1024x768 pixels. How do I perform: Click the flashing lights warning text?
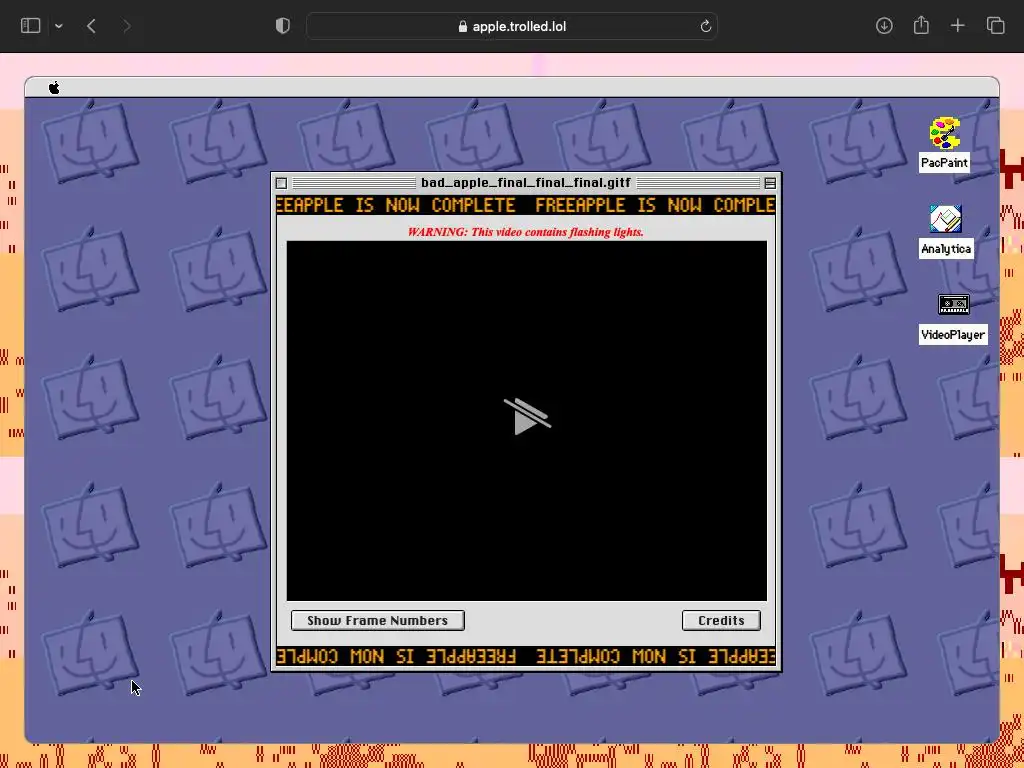(x=526, y=232)
